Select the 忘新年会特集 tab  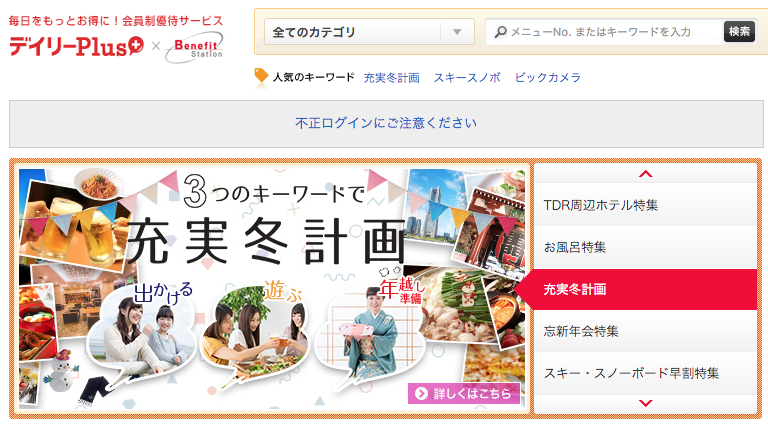click(x=646, y=331)
